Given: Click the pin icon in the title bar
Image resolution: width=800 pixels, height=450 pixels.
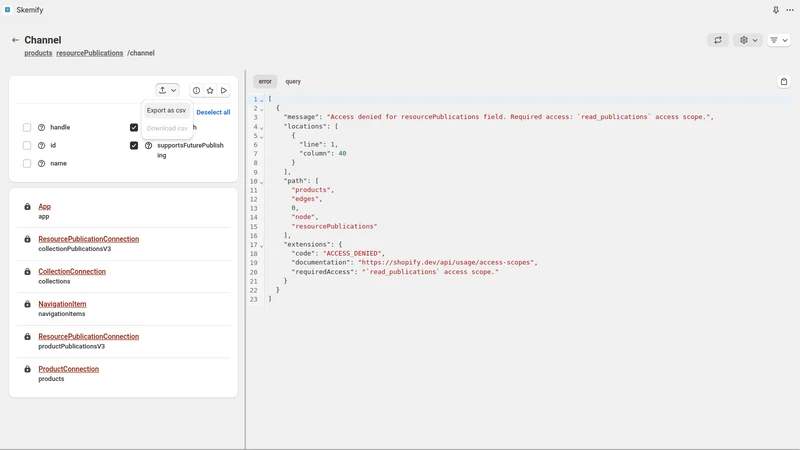Looking at the screenshot, I should coord(776,10).
